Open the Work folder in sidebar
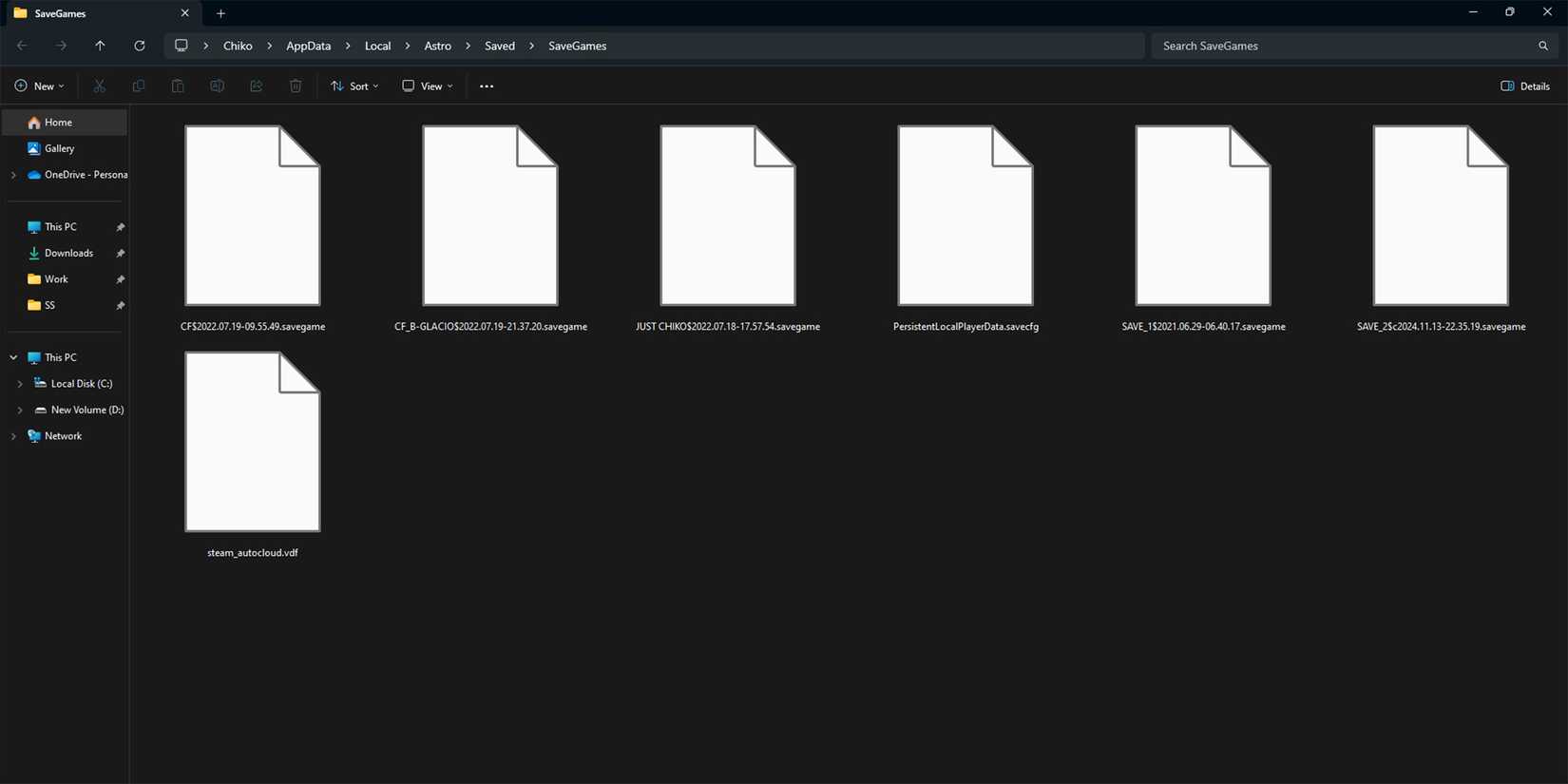Image resolution: width=1568 pixels, height=784 pixels. [x=65, y=279]
